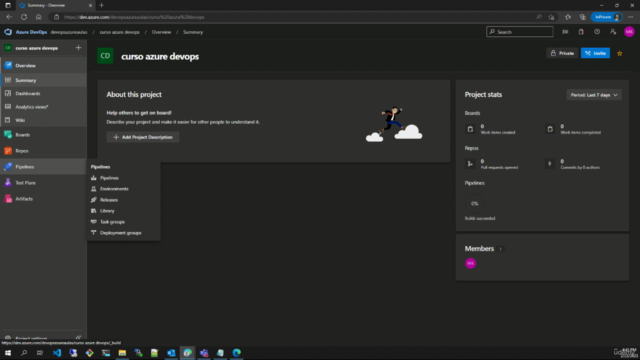Screen dimensions: 640x360
Task: Click the MK member avatar under Members
Action: tap(471, 263)
